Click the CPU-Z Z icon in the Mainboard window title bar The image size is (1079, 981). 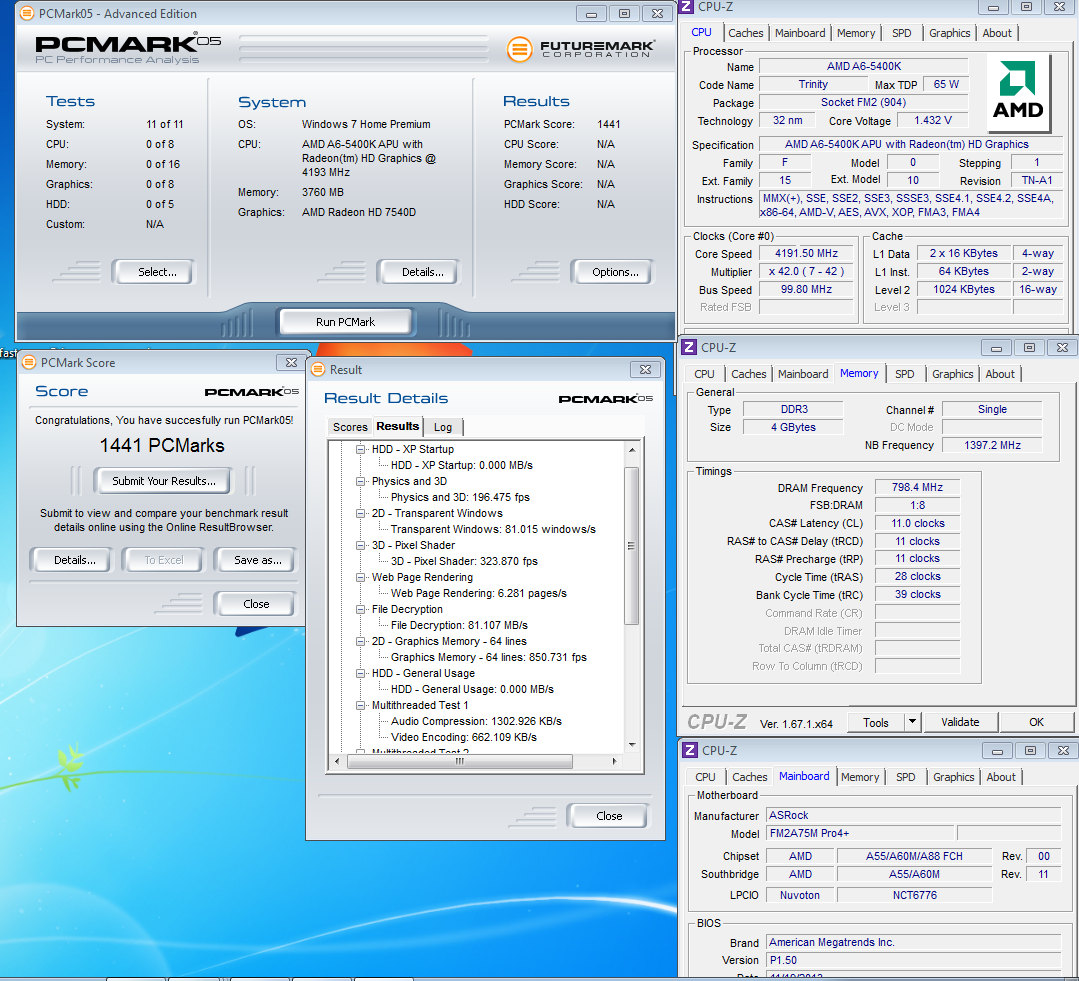(690, 751)
